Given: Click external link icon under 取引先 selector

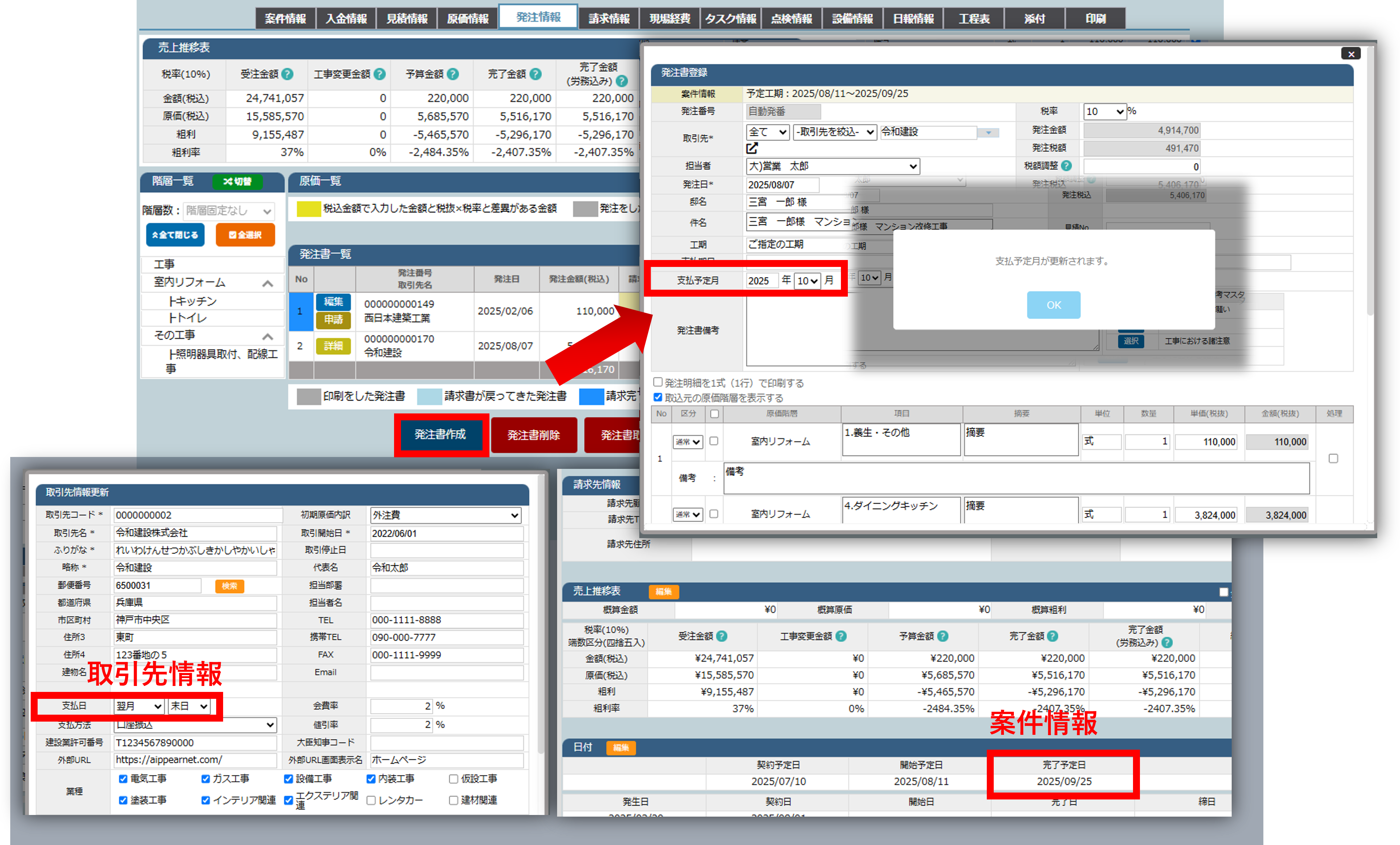Looking at the screenshot, I should 752,148.
